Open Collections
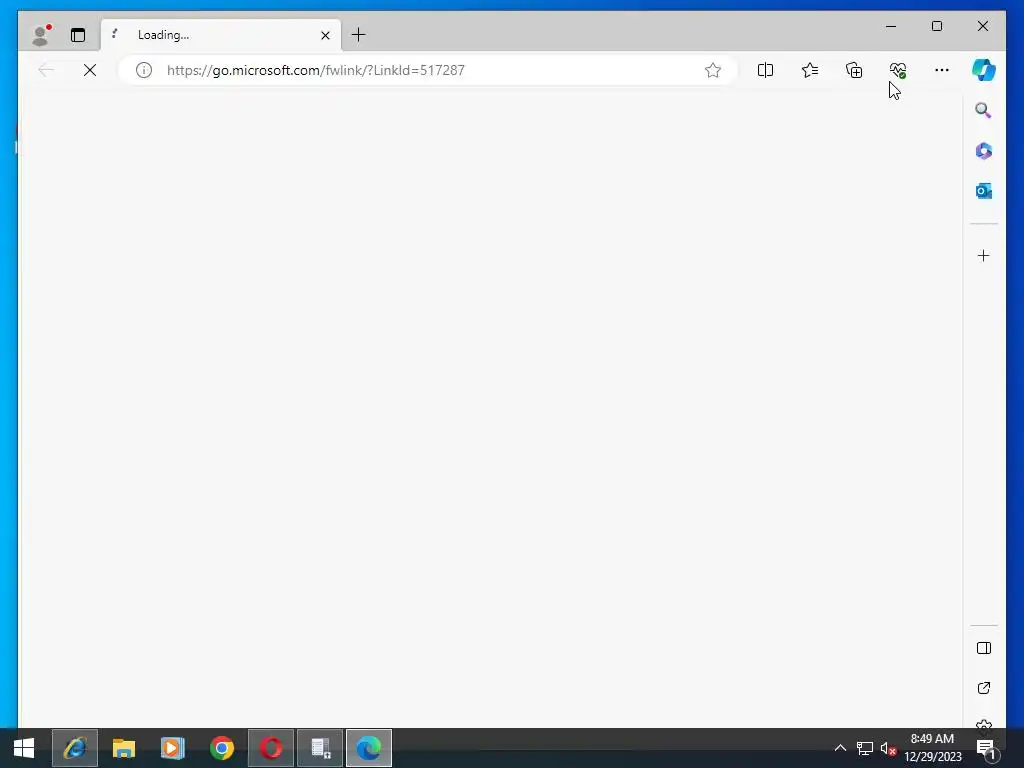The width and height of the screenshot is (1024, 768). [x=854, y=70]
